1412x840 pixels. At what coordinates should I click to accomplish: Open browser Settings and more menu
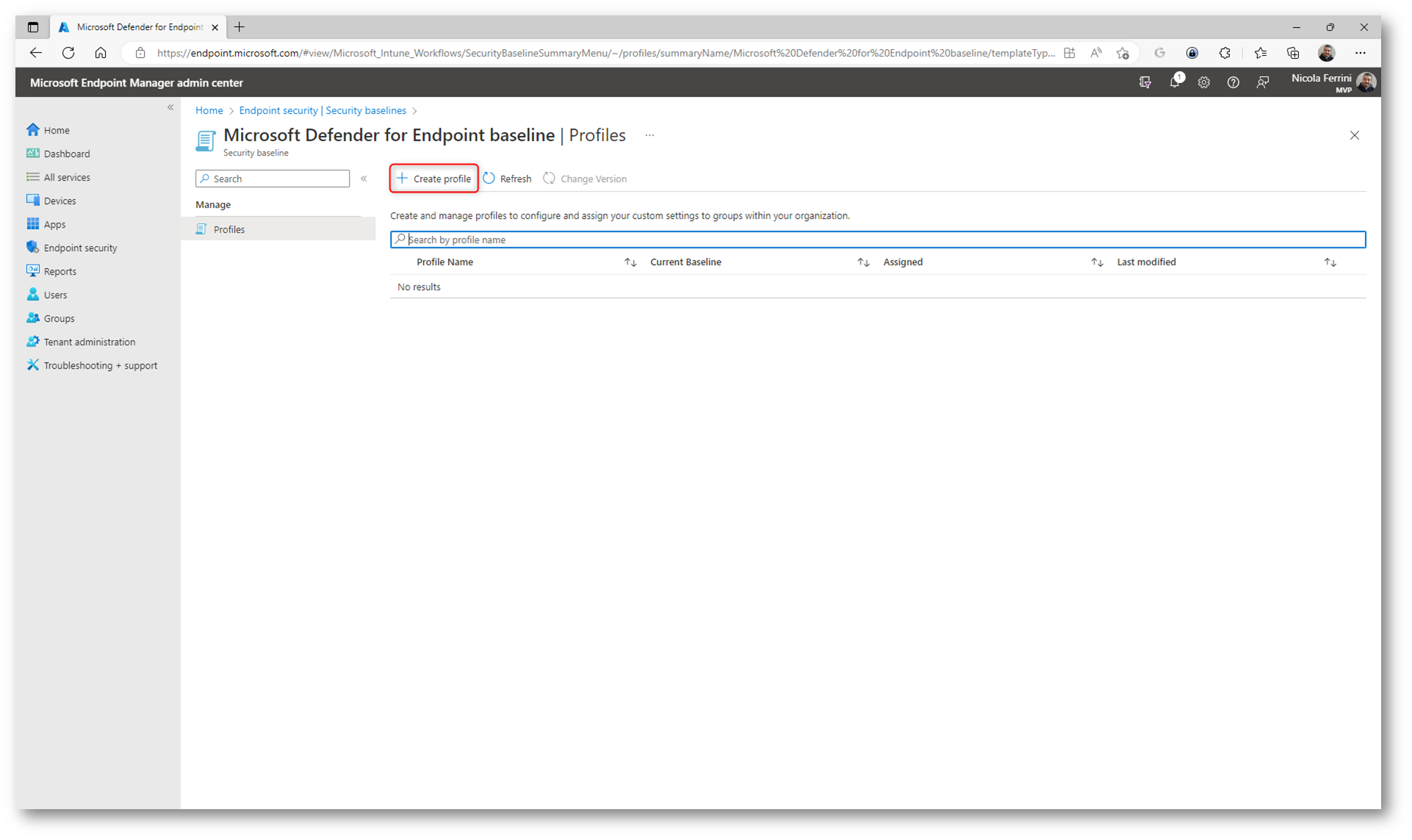click(x=1361, y=53)
